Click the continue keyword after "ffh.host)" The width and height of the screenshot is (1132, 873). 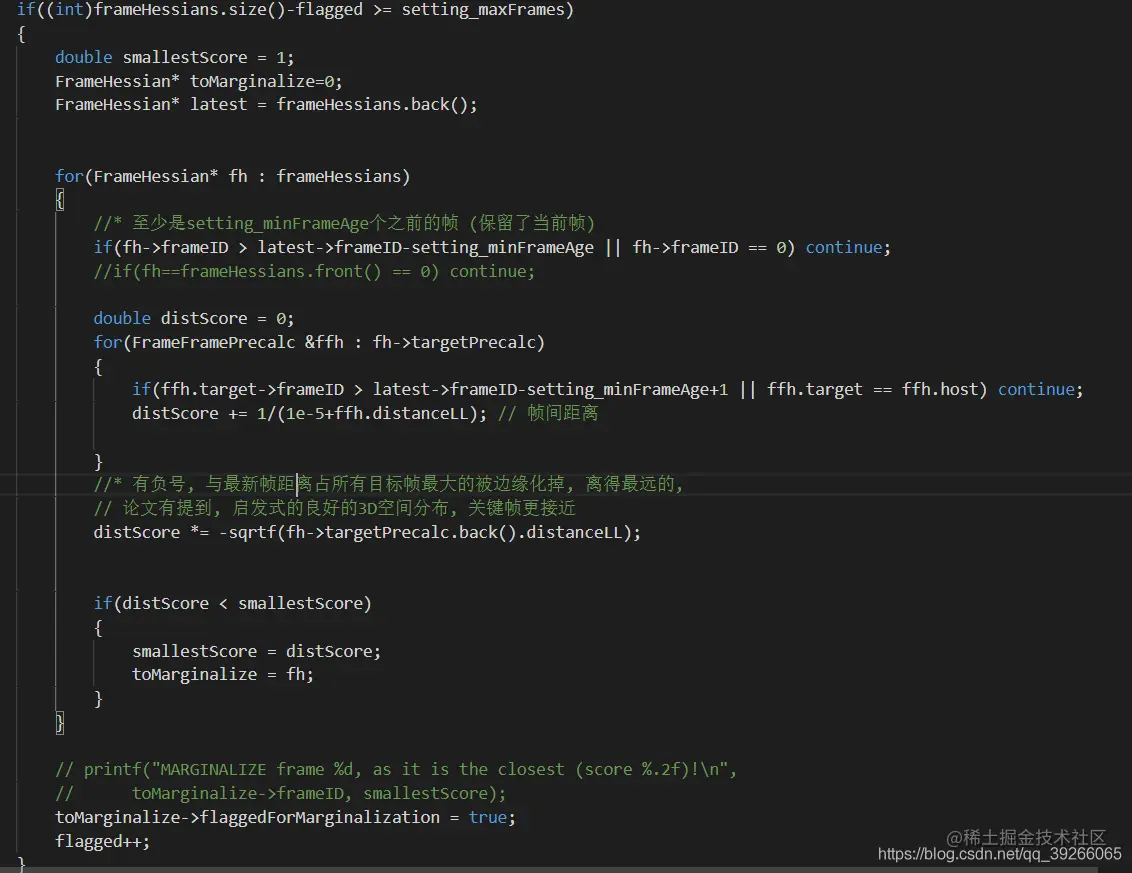(x=1036, y=390)
